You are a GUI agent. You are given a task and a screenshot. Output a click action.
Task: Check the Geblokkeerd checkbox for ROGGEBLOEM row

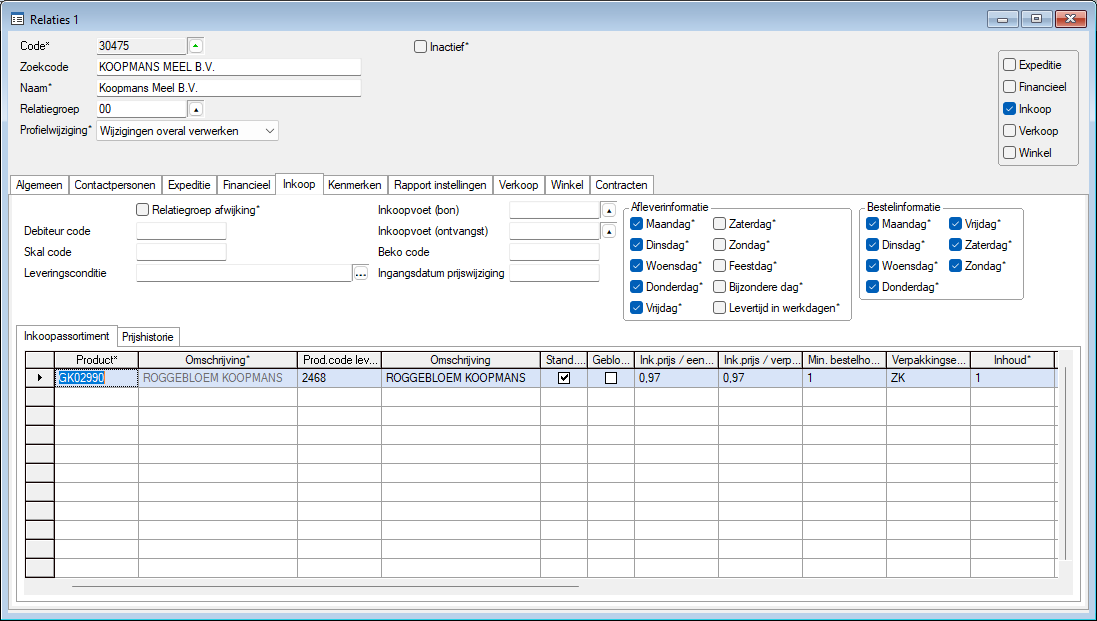tap(611, 378)
